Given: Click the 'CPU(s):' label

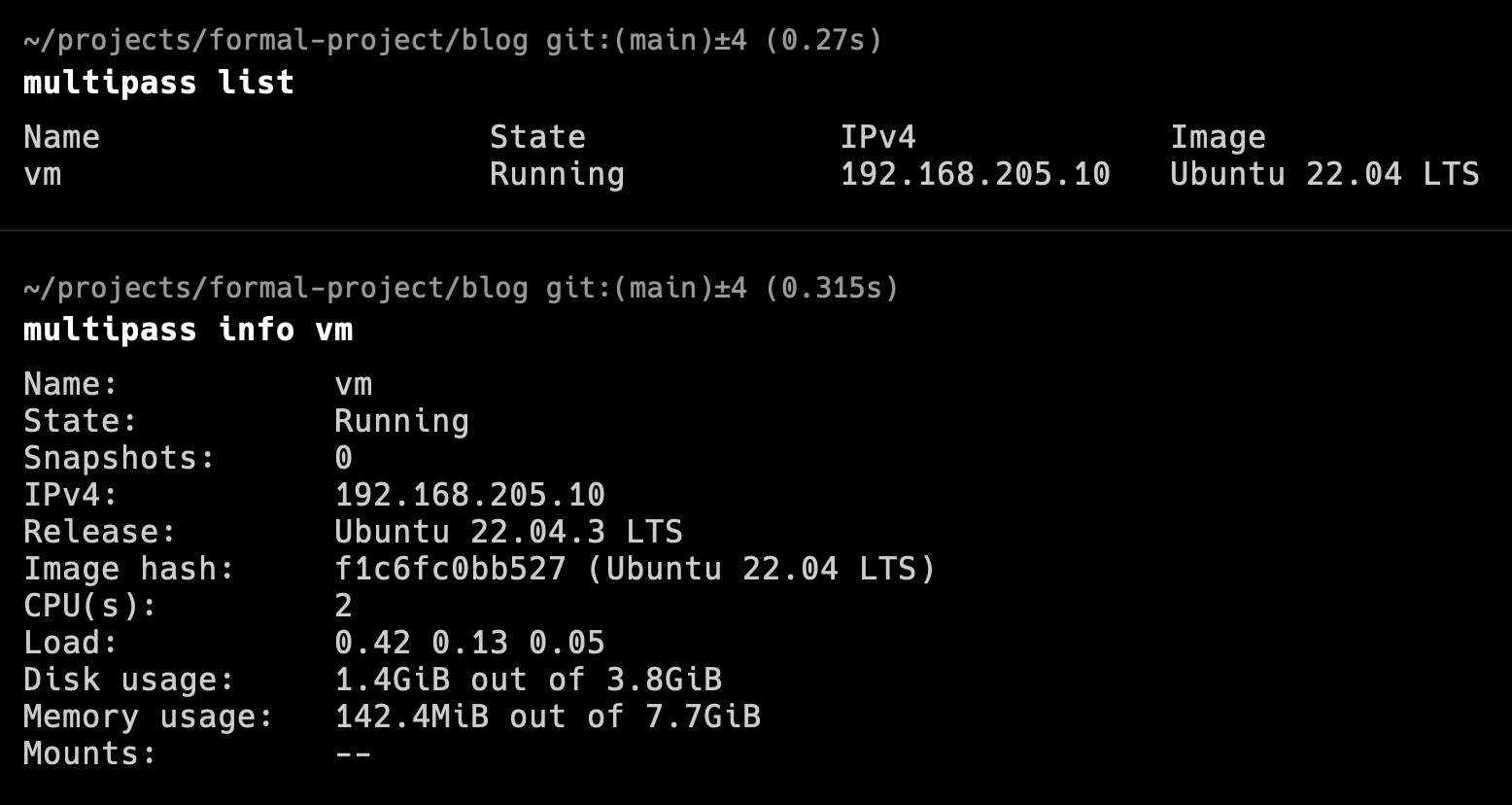Looking at the screenshot, I should 90,606.
